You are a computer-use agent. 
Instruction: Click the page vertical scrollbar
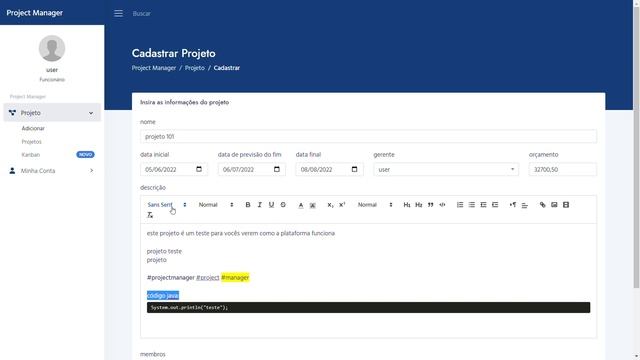tap(636, 147)
